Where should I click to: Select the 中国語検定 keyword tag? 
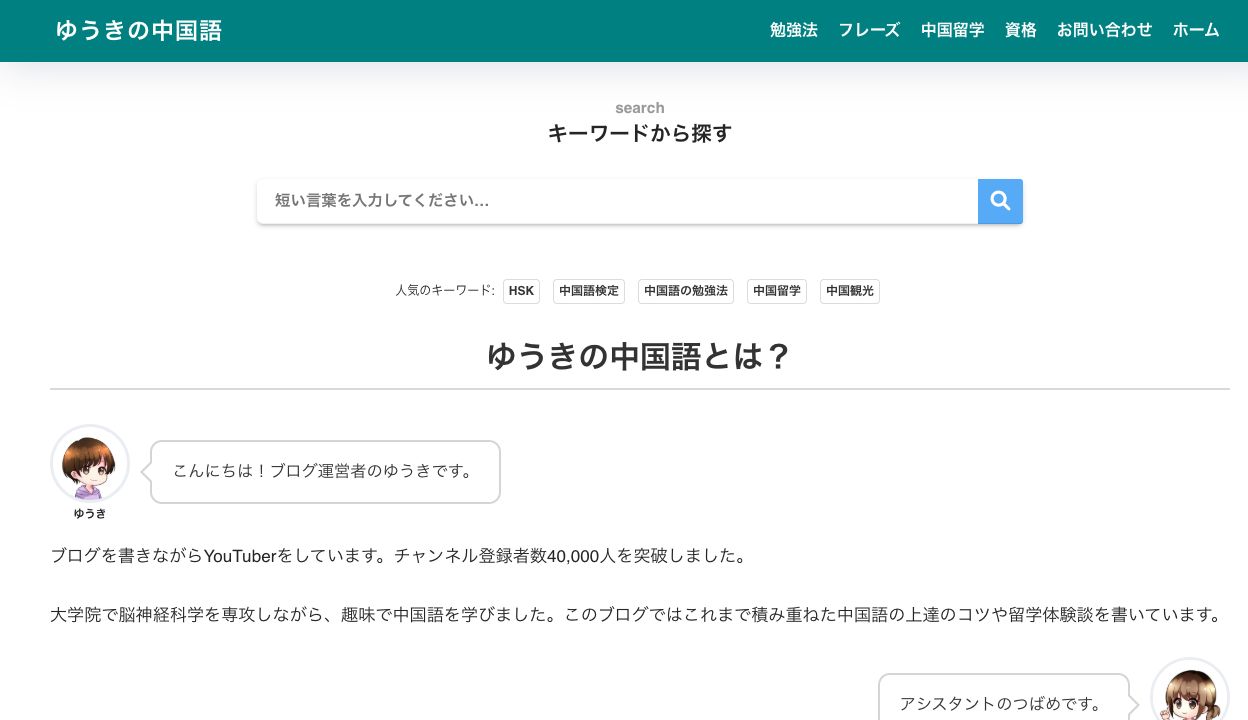(589, 291)
